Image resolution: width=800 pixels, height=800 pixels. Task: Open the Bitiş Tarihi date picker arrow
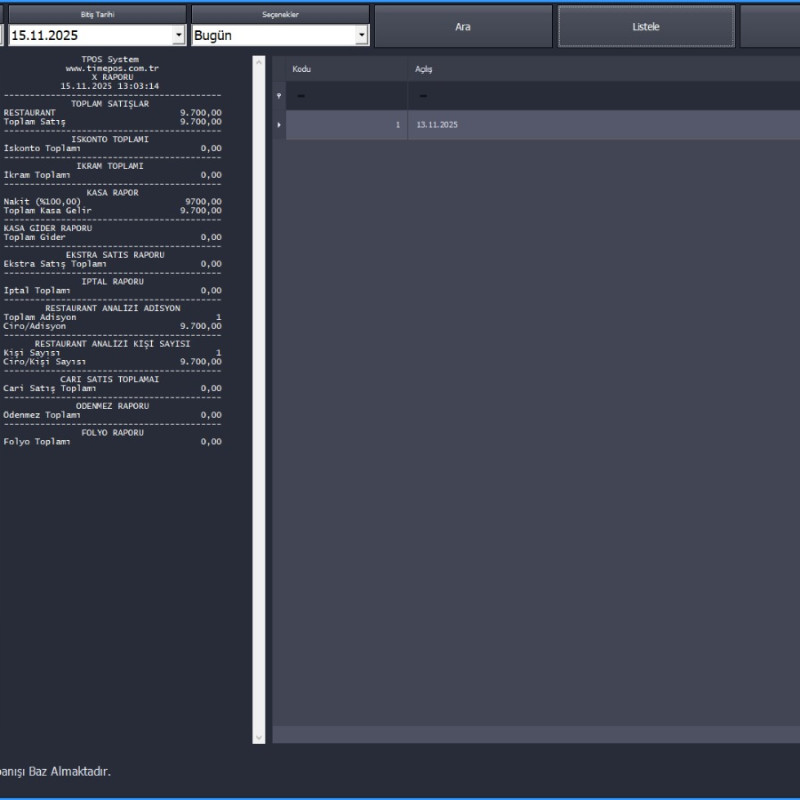coord(178,36)
